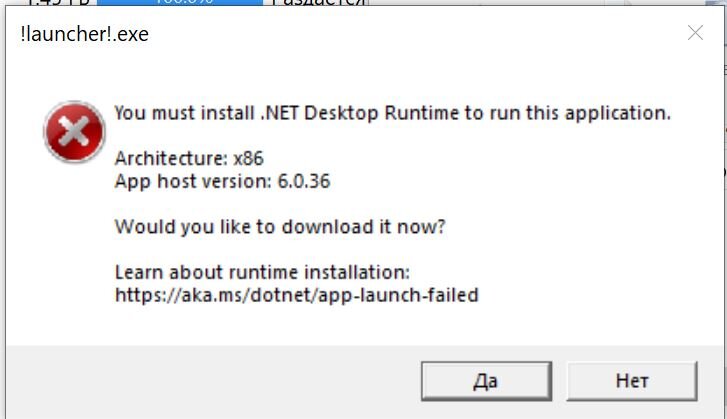The width and height of the screenshot is (727, 419).
Task: Click the "Architecture" label text
Action: pos(170,158)
